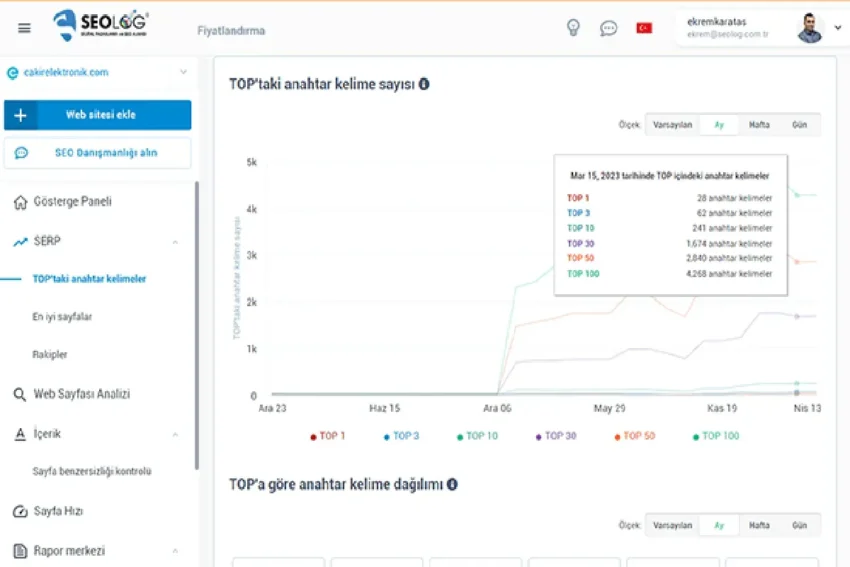Screen dimensions: 850x567
Task: Click info icon next to anahtar kelime dağılımı
Action: click(452, 485)
